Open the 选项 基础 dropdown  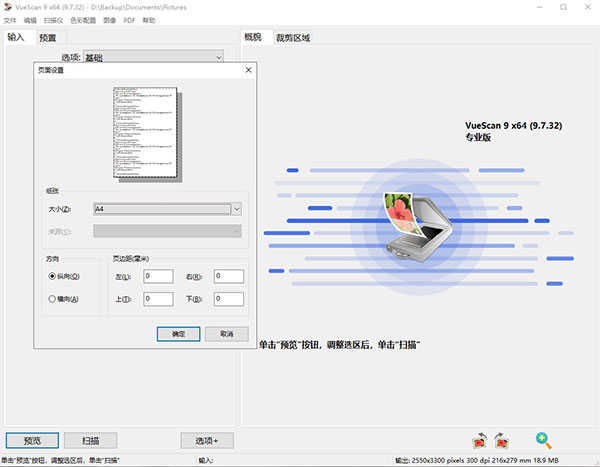[x=153, y=57]
